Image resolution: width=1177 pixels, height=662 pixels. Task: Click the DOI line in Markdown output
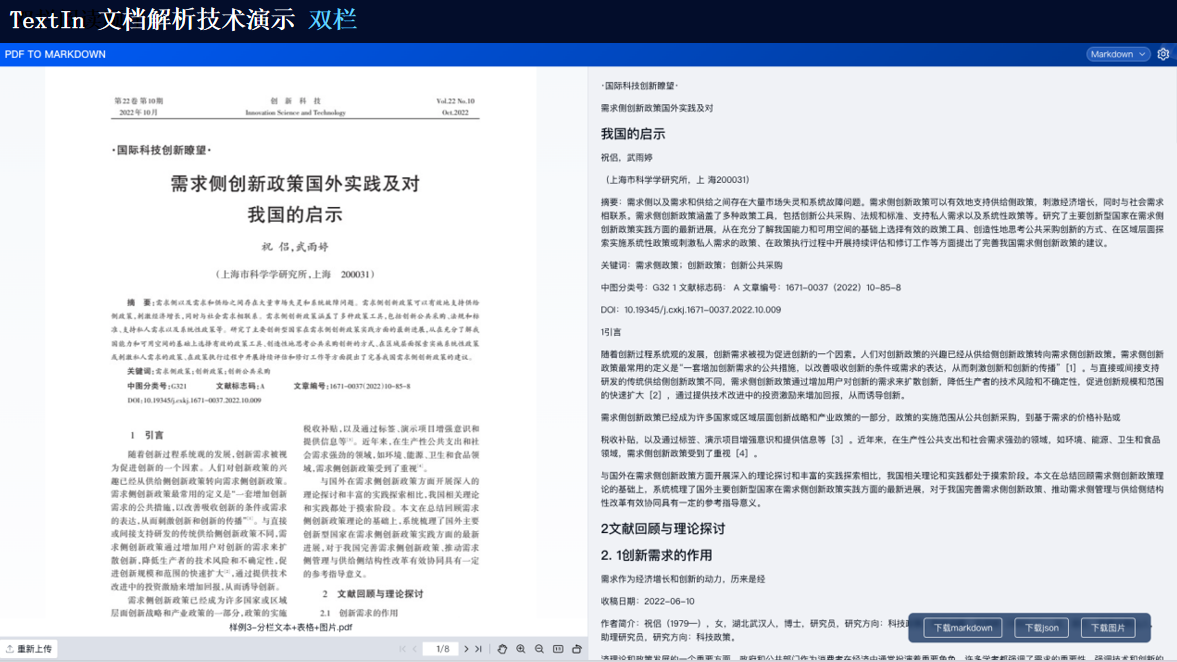coord(691,309)
